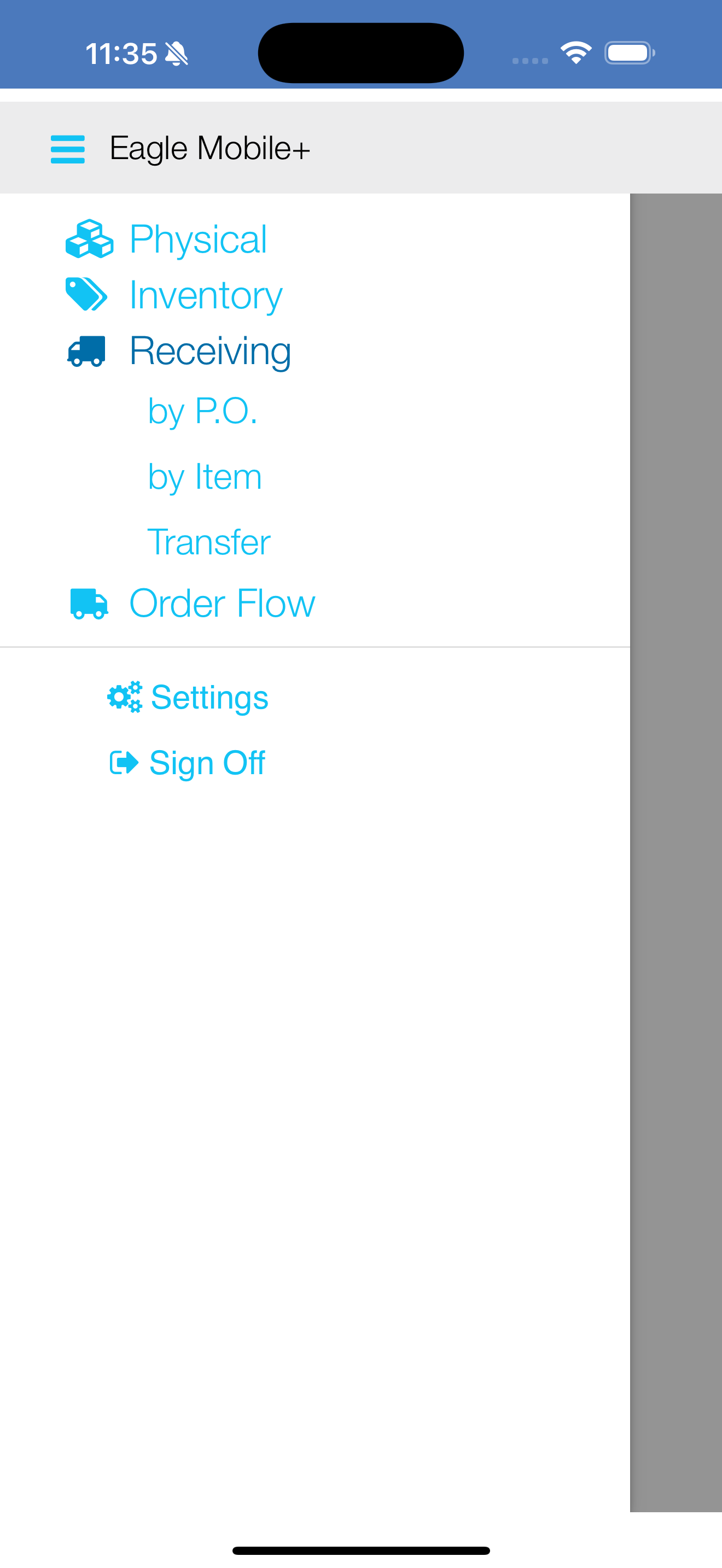Screen dimensions: 722x1568
Task: Select Receiving by Item
Action: [x=205, y=477]
